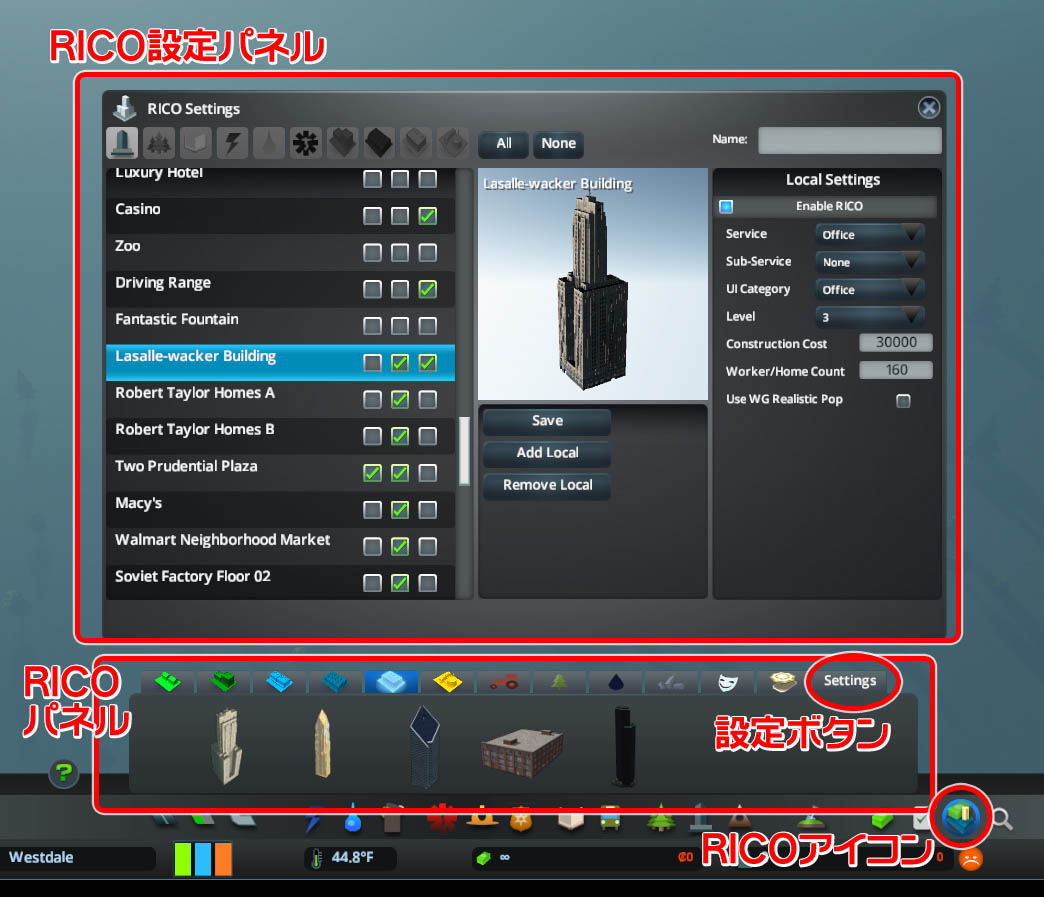
Task: Click the blue commercial demand bar
Action: coord(203,858)
